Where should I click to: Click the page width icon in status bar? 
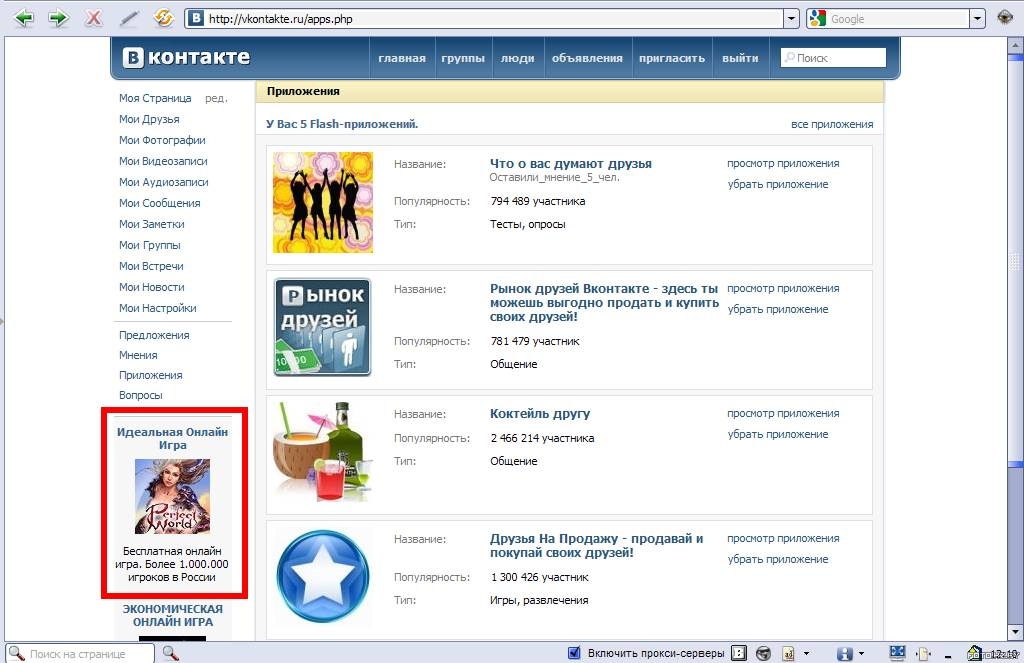(923, 653)
